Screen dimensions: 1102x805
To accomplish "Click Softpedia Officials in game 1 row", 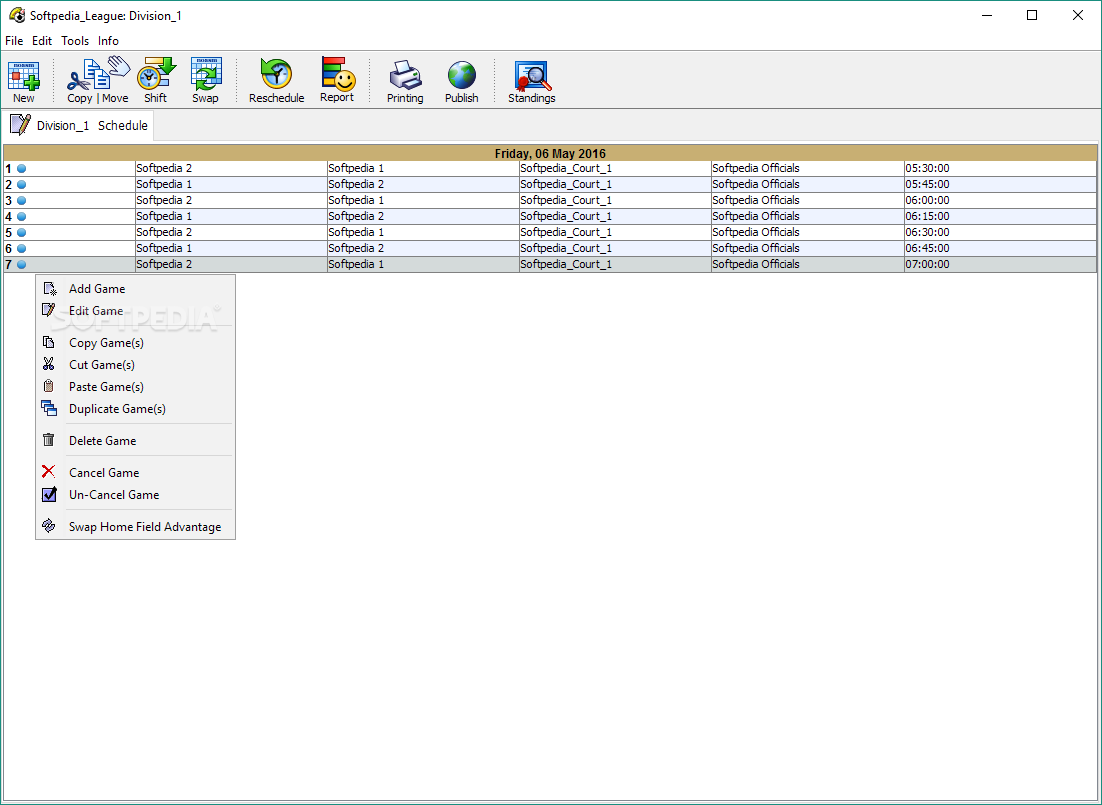I will point(808,169).
